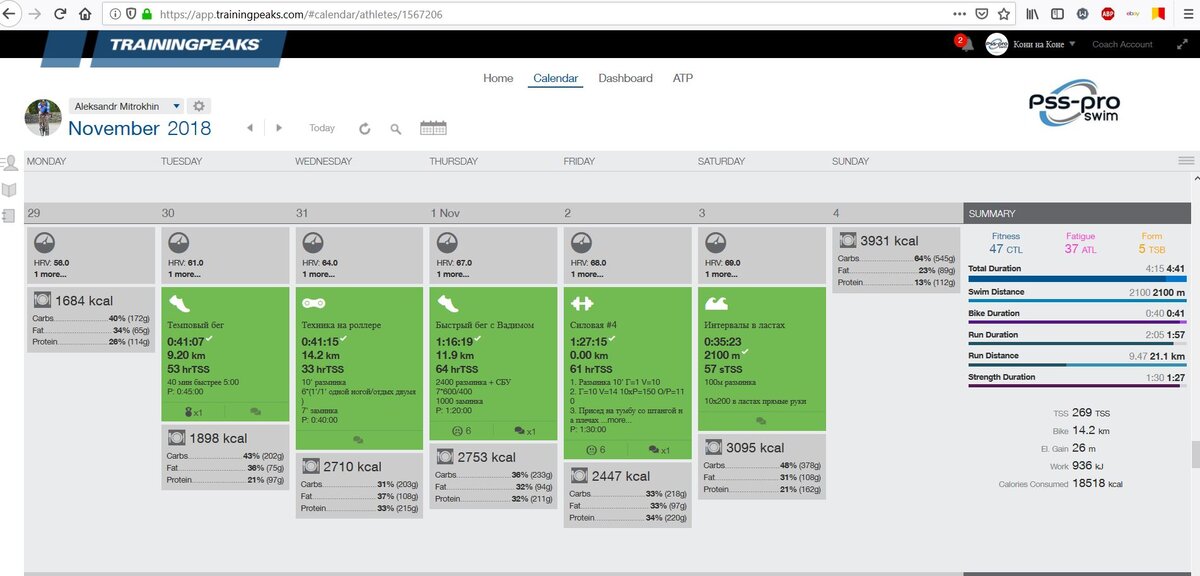Screen dimensions: 1200x576
Task: Expand '...more' in Силовая #4 description
Action: tap(619, 420)
